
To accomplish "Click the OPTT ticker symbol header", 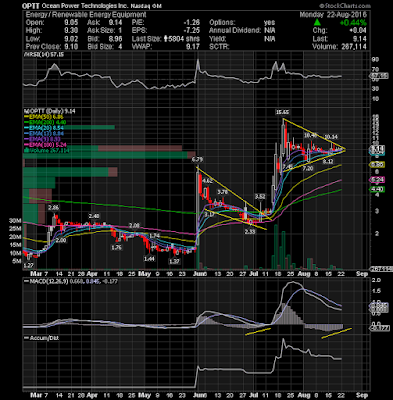I will [x=31, y=6].
